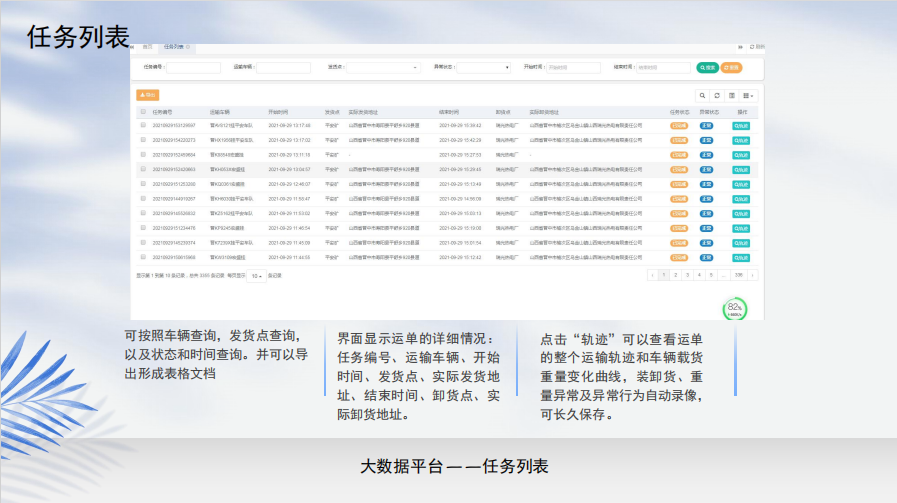897x503 pixels.
Task: Switch to the 首页 tab
Action: (147, 47)
